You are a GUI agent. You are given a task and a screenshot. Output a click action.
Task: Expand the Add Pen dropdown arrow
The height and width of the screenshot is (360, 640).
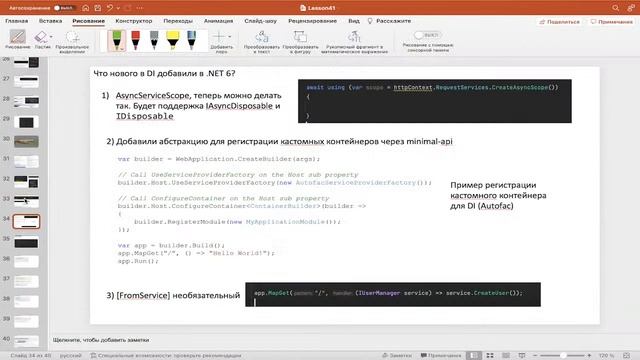click(x=229, y=37)
